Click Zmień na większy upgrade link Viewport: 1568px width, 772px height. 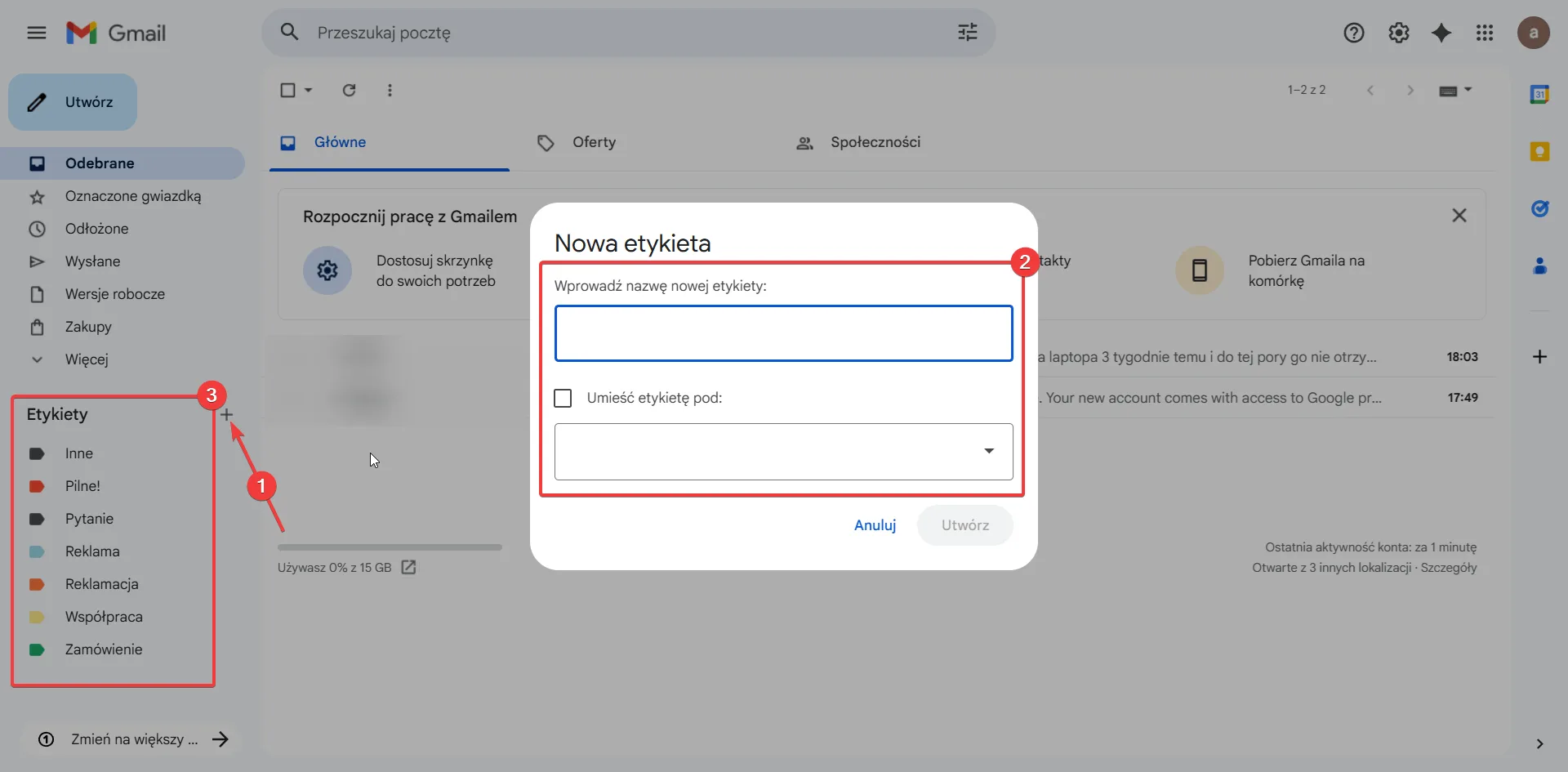[x=134, y=739]
